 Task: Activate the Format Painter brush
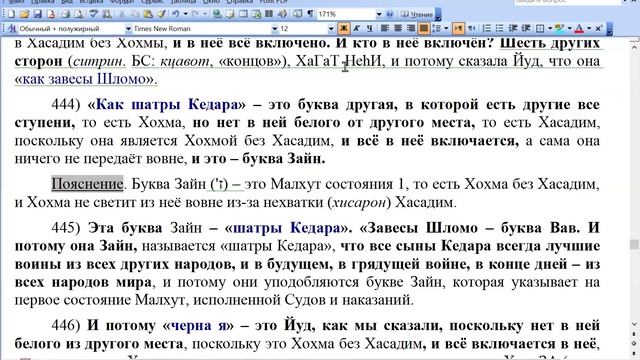(161, 14)
